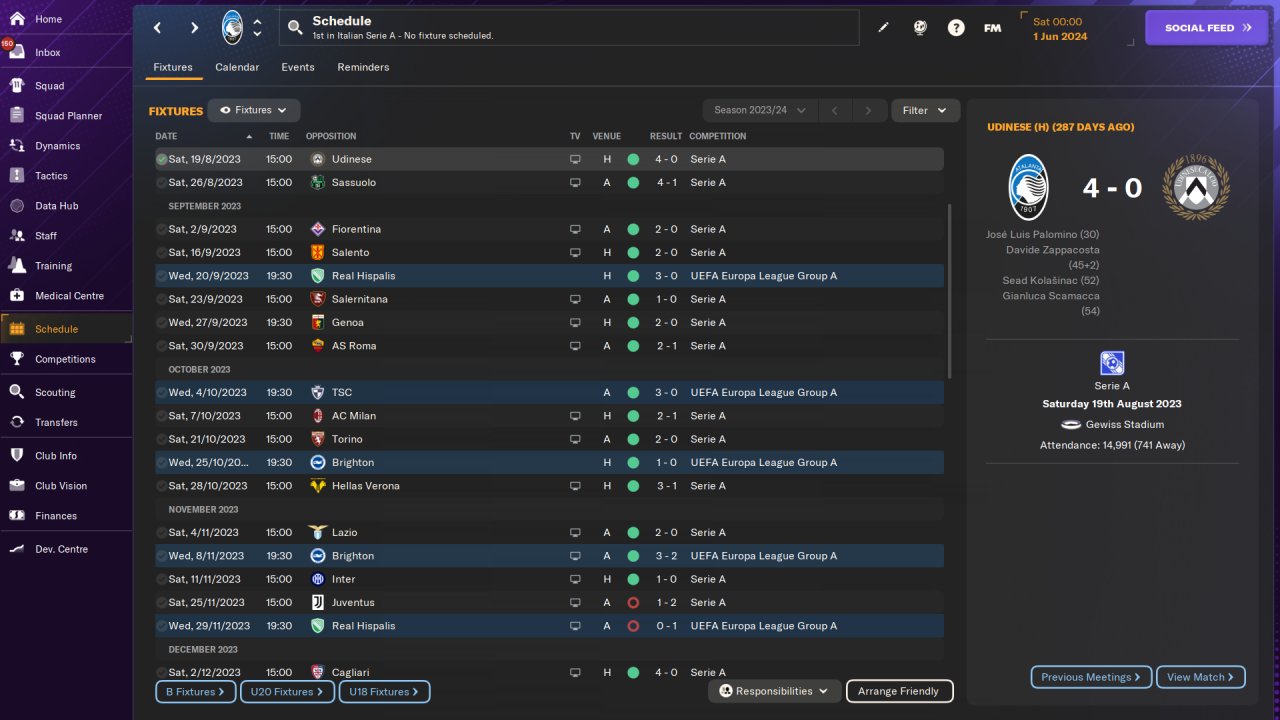Image resolution: width=1280 pixels, height=720 pixels.
Task: Toggle the checkmark on Sat, 16/9/2023 Salento row
Action: click(x=161, y=253)
